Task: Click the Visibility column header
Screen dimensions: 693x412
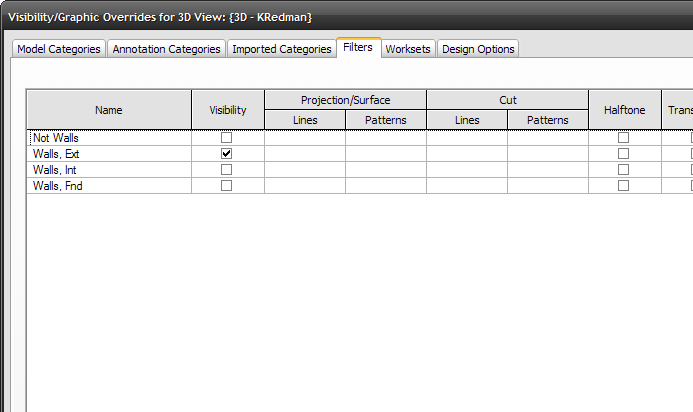Action: pos(228,110)
